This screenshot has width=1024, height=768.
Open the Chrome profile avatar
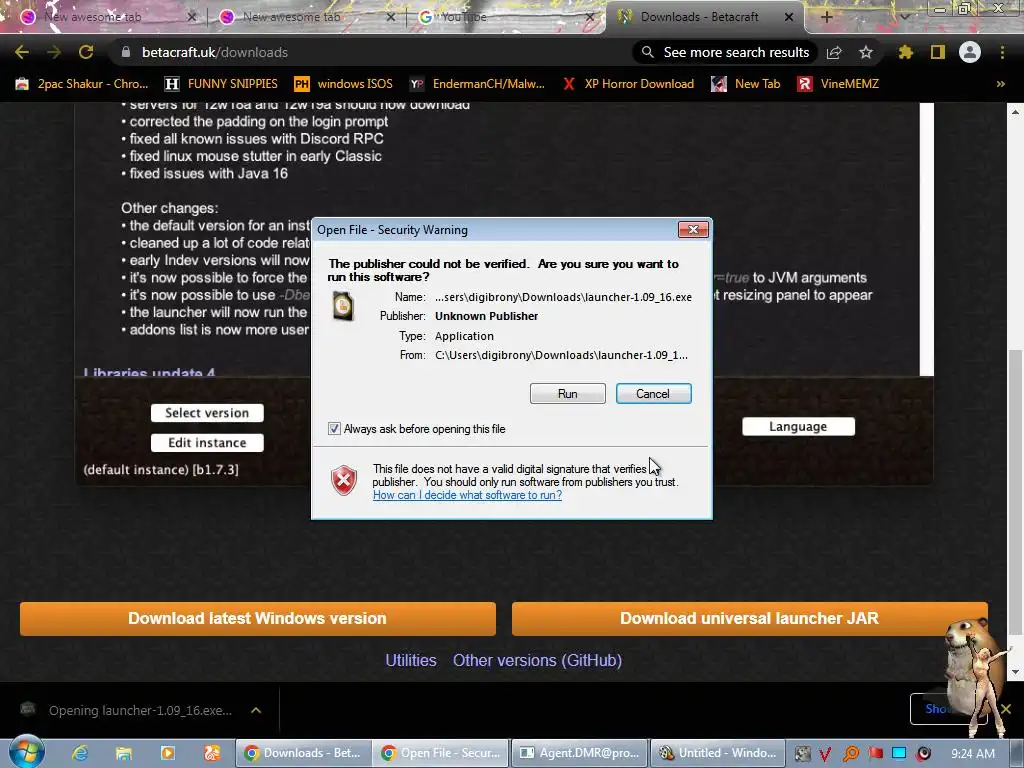[970, 52]
